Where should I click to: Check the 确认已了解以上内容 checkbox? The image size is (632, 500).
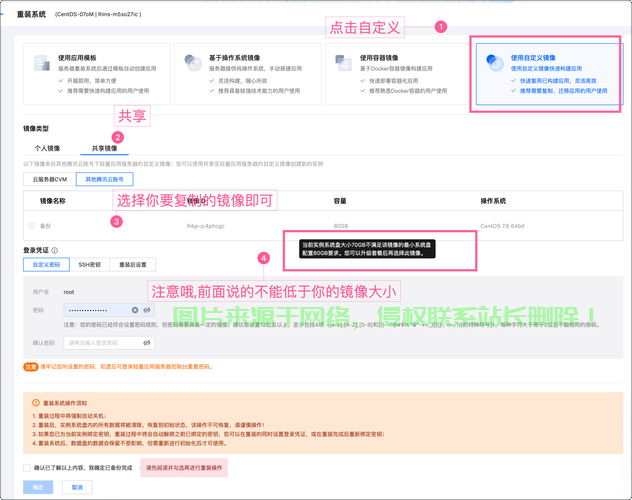[x=27, y=468]
